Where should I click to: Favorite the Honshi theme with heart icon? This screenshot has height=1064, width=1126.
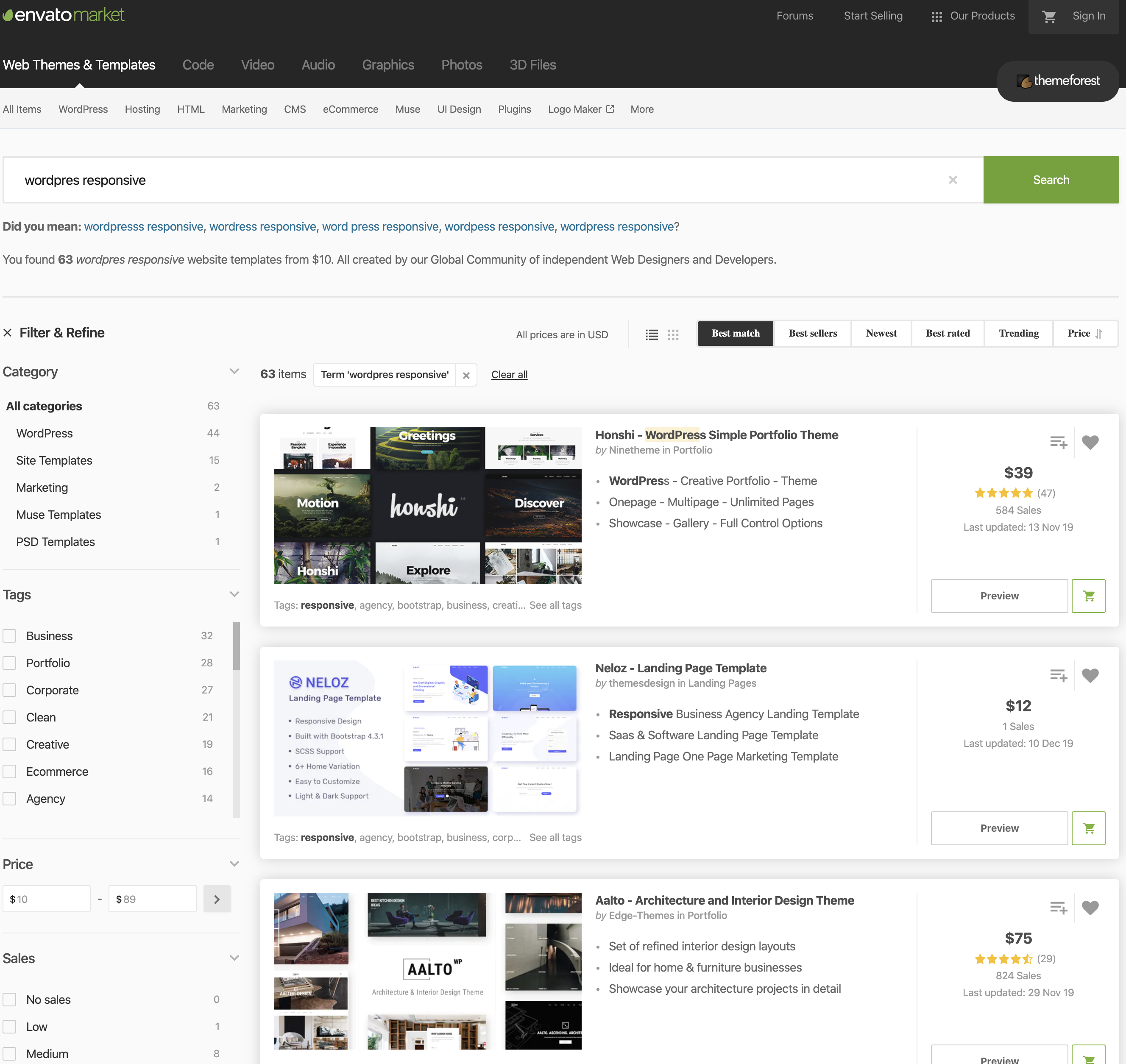click(x=1090, y=442)
